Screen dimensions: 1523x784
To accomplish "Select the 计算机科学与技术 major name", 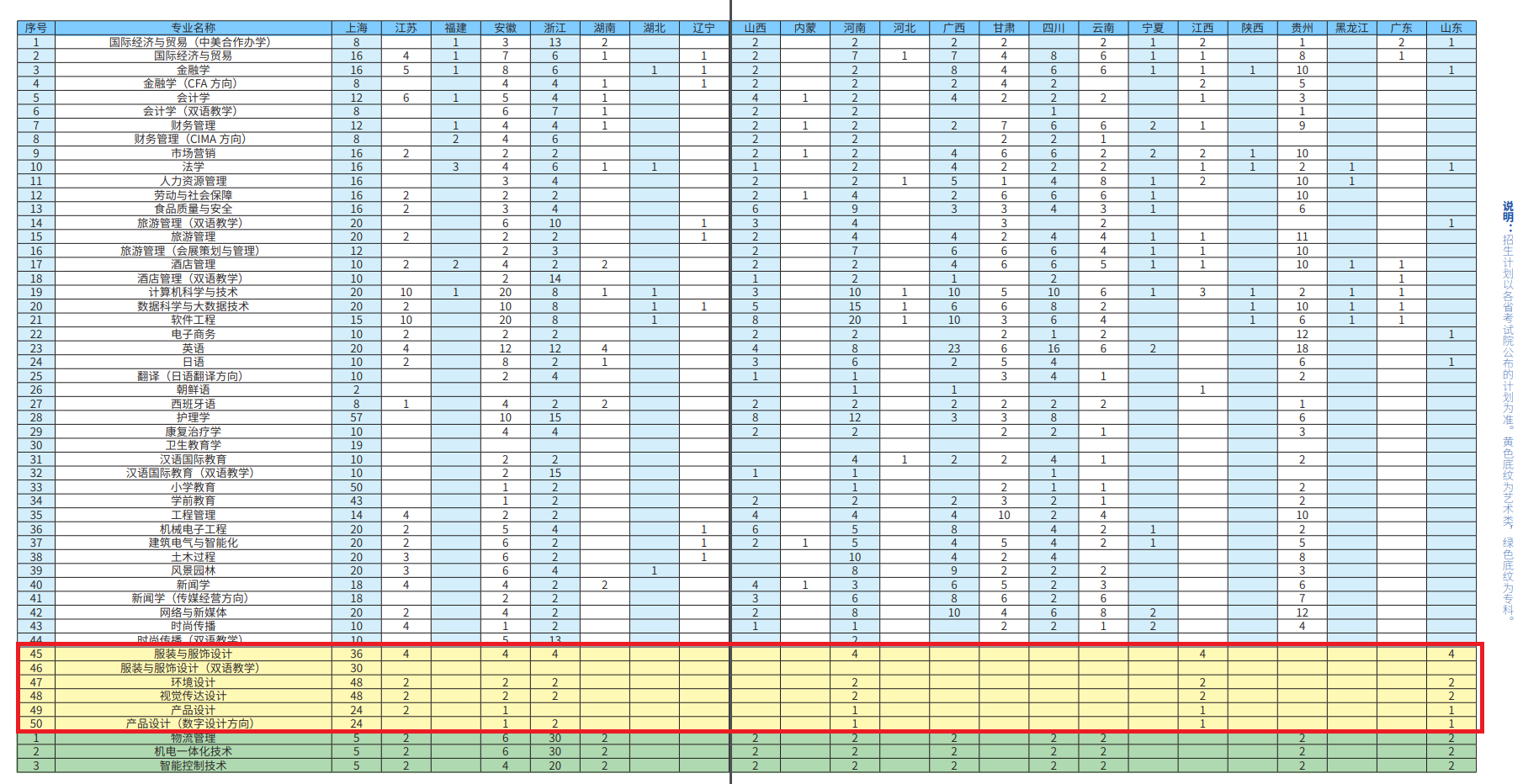I will [194, 292].
